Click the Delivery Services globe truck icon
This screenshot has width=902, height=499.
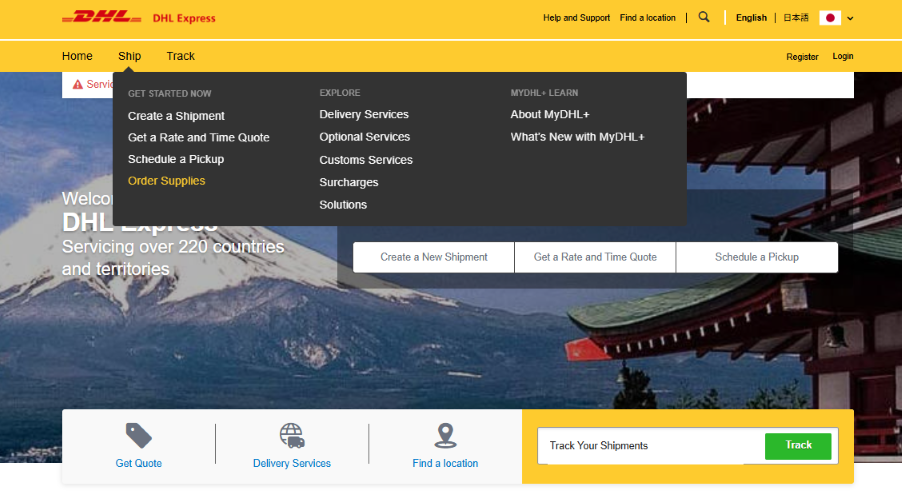coord(291,436)
